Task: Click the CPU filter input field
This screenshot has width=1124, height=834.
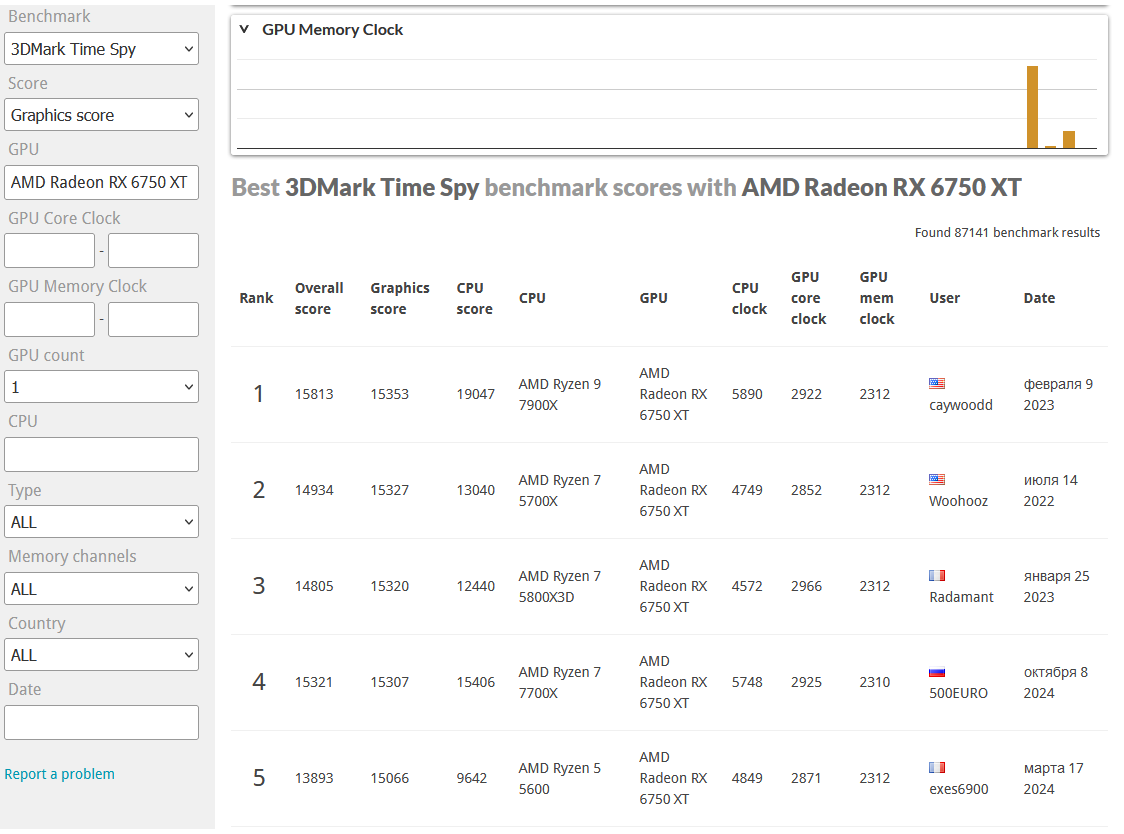Action: (101, 455)
